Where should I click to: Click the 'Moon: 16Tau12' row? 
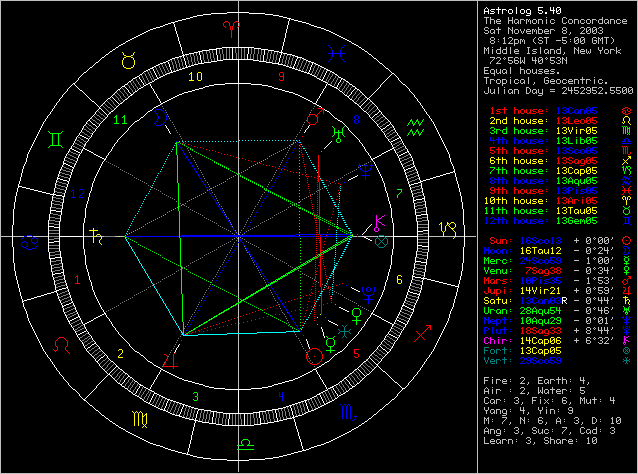(557, 251)
